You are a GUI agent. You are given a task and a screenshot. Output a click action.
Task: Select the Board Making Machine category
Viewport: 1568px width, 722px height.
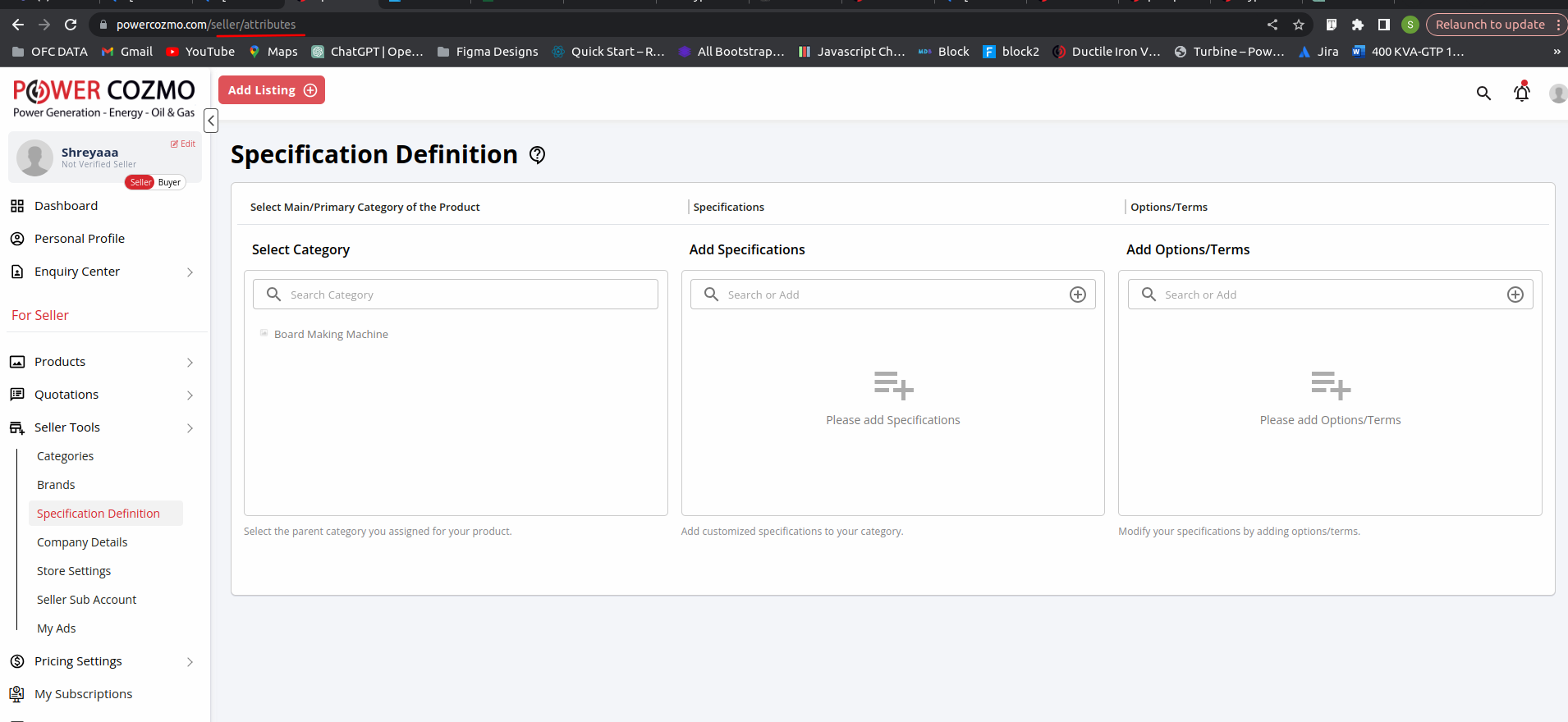(x=331, y=334)
